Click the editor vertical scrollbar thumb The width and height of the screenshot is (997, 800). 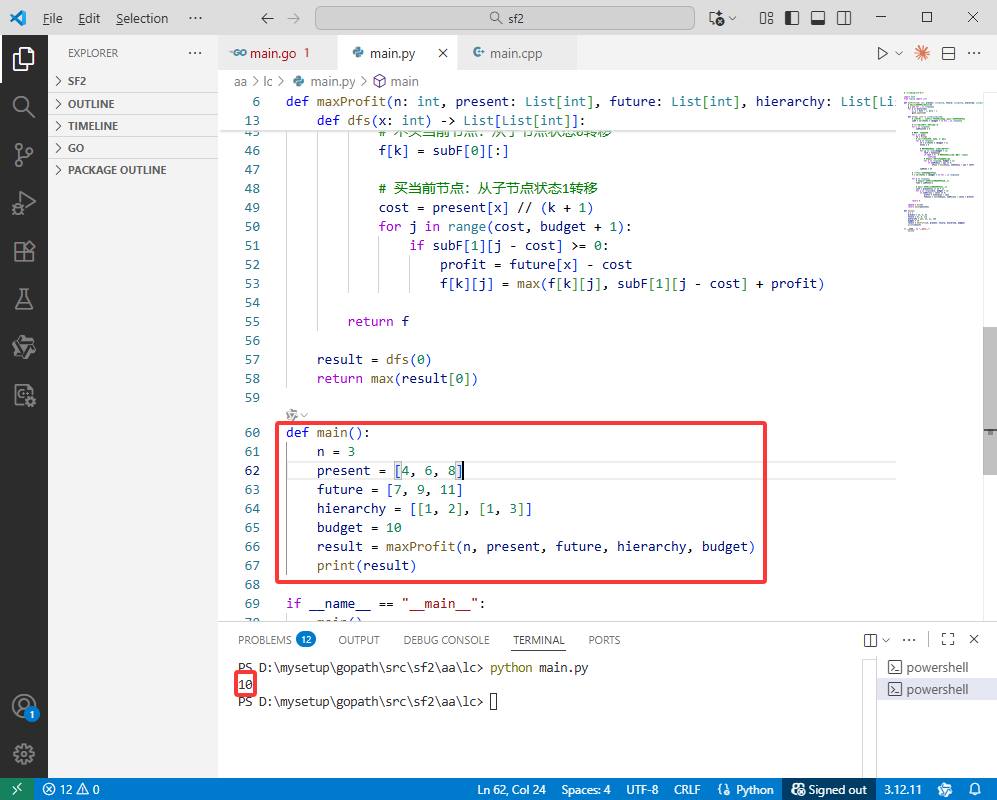coord(989,401)
